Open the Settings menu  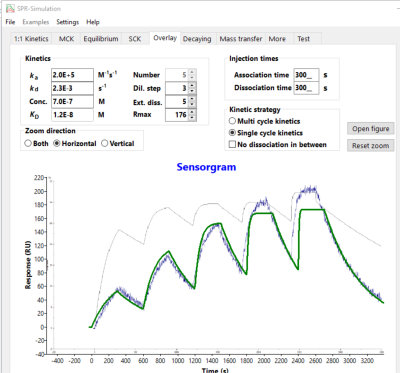point(68,22)
